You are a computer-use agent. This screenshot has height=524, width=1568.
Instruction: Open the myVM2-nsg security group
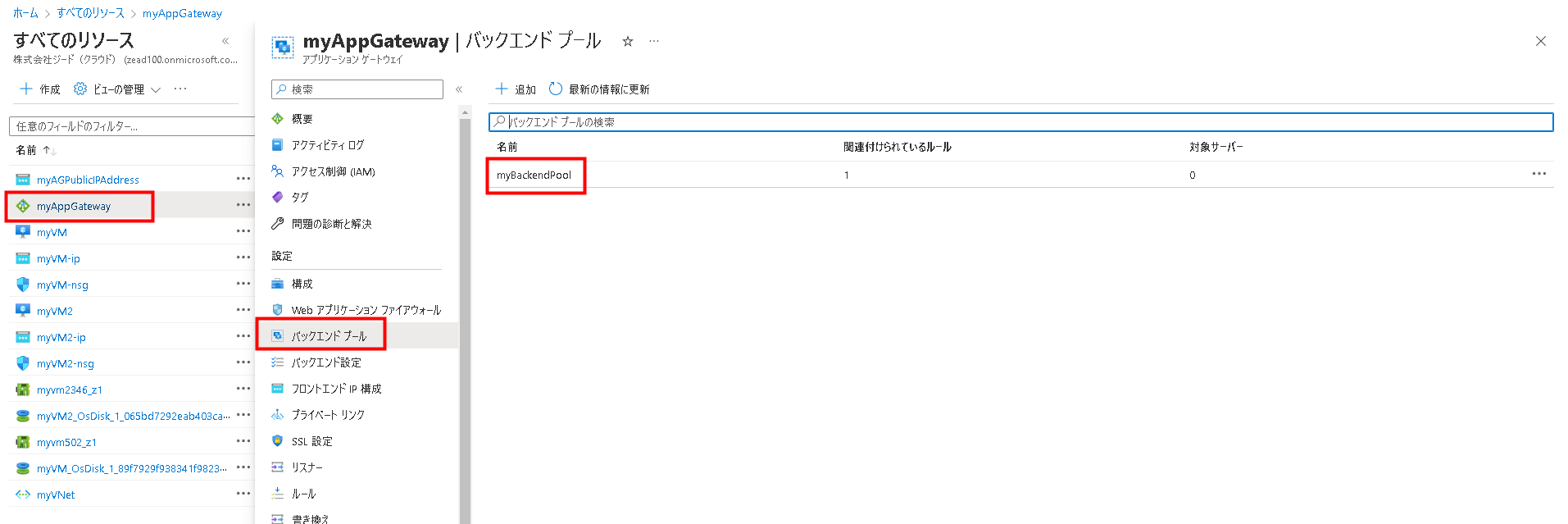[x=66, y=363]
